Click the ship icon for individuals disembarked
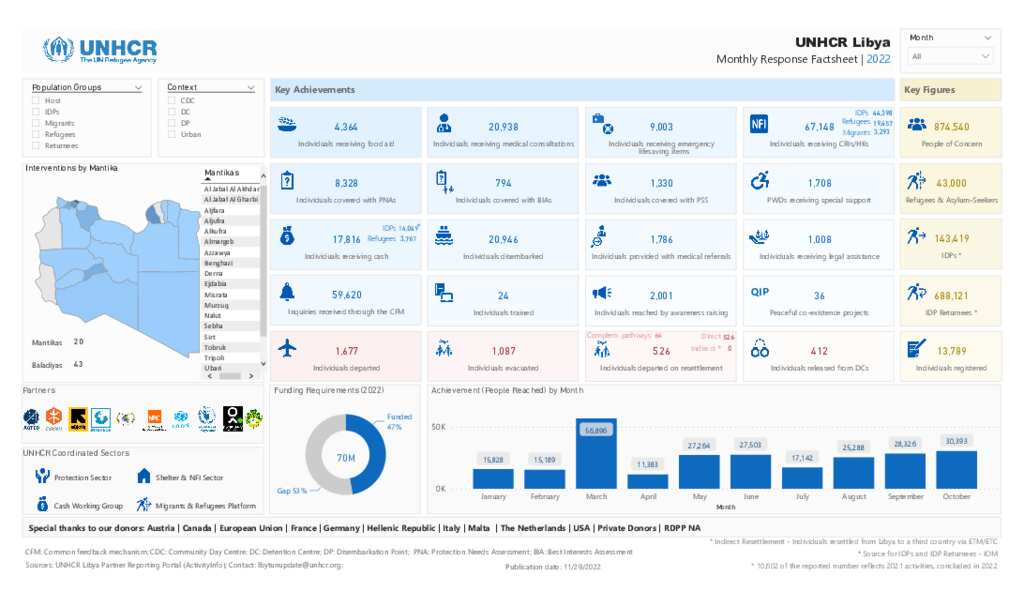This screenshot has width=1024, height=591. [x=444, y=236]
